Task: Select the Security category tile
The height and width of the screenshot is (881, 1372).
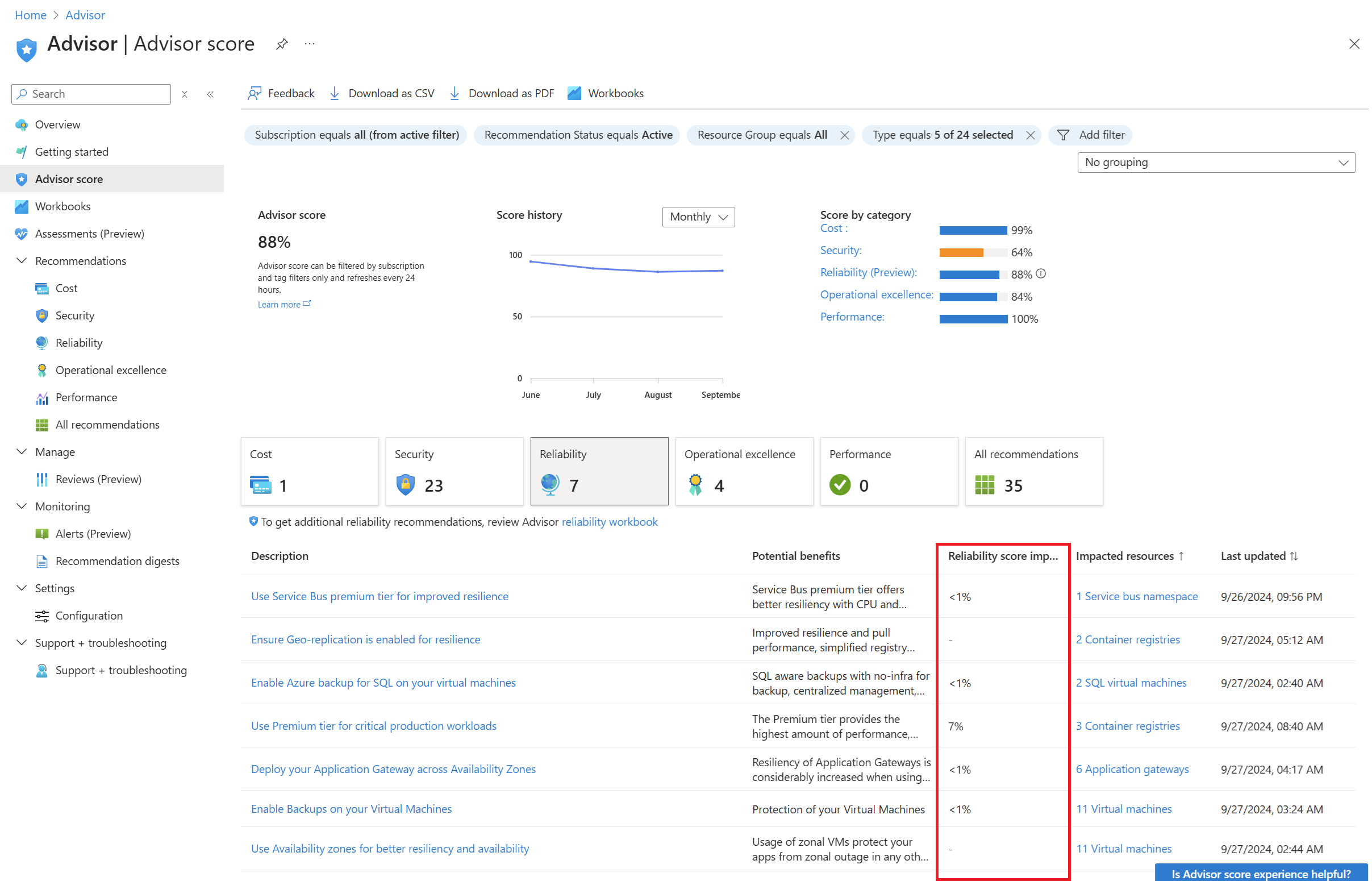Action: tap(454, 471)
